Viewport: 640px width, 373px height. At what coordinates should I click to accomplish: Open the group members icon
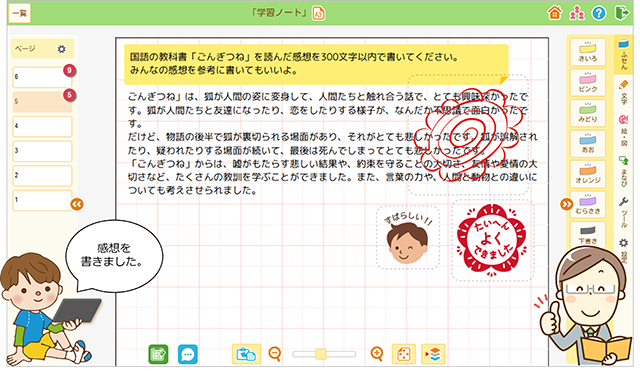(577, 13)
